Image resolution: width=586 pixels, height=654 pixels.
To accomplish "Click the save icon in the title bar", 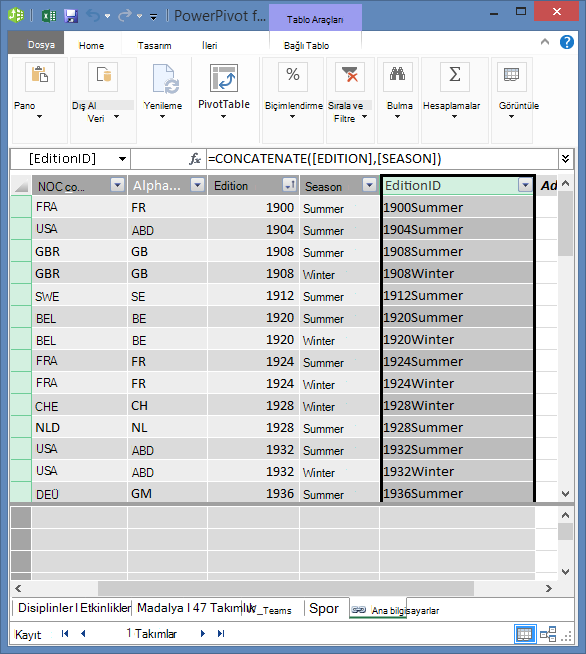I will (x=71, y=16).
